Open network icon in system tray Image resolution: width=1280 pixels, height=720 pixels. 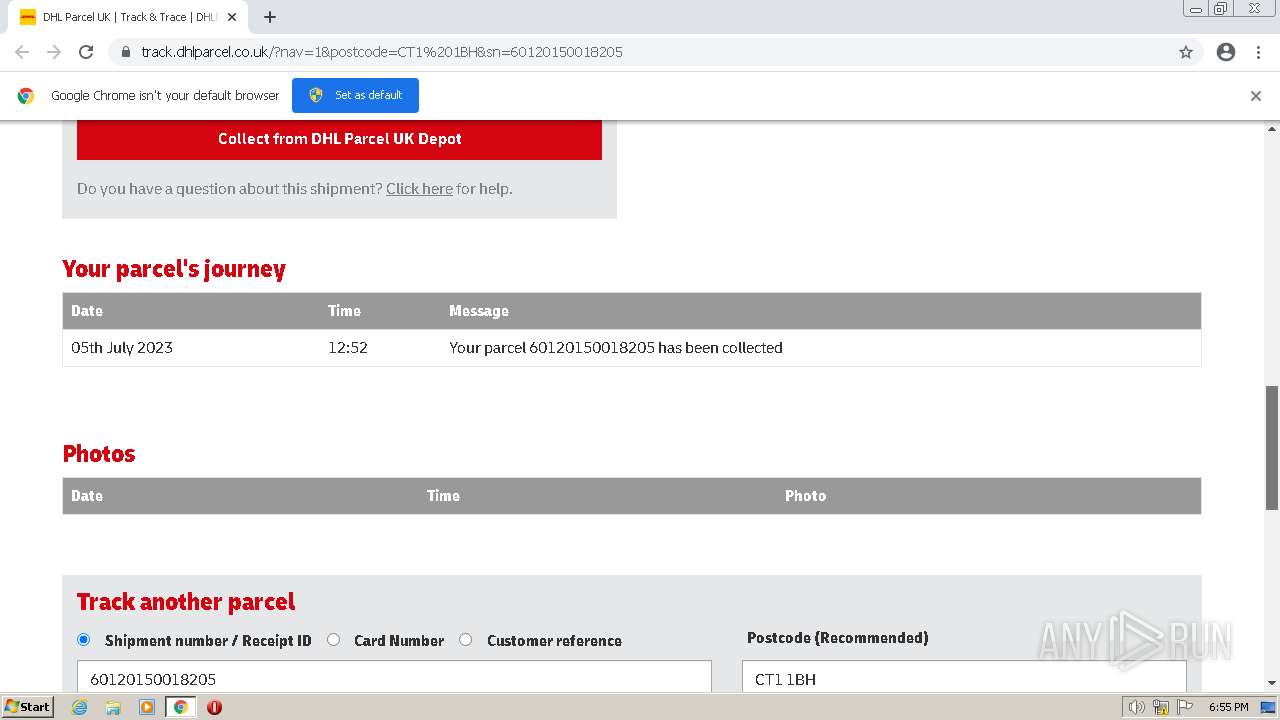pos(1161,707)
